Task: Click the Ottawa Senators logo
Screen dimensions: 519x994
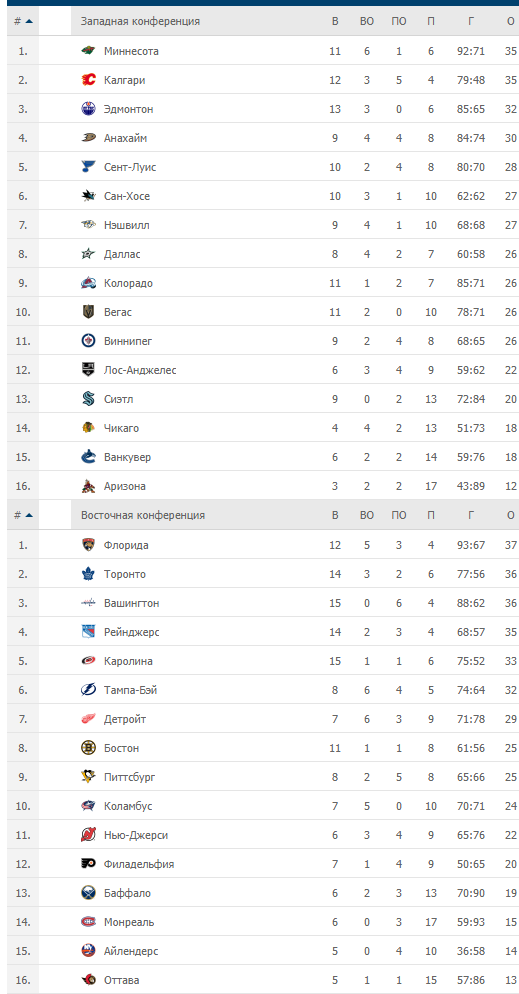Action: (88, 980)
